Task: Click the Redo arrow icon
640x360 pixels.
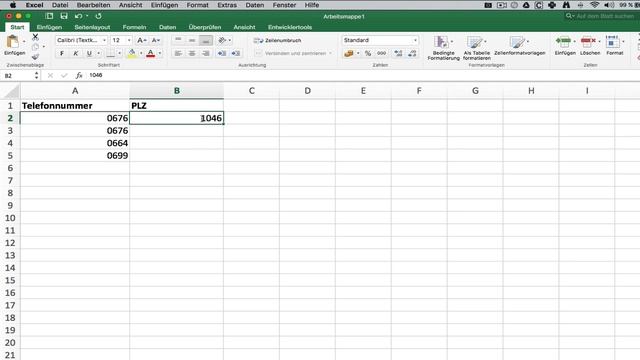Action: 98,16
